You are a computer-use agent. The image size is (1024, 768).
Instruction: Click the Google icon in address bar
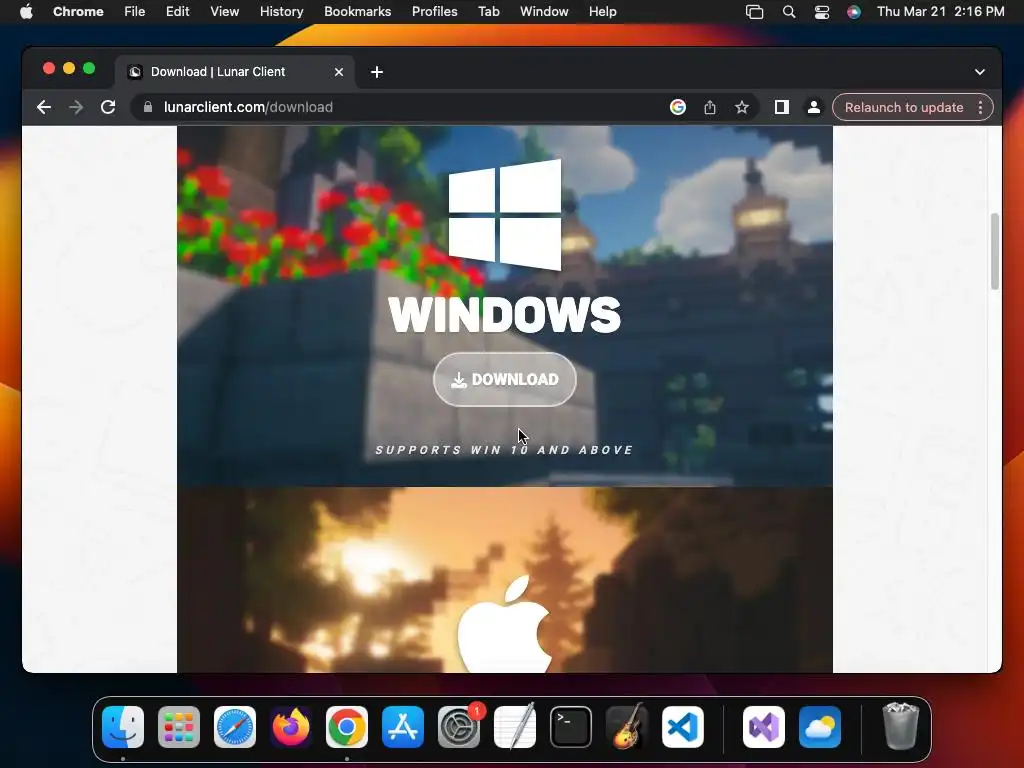(x=678, y=107)
